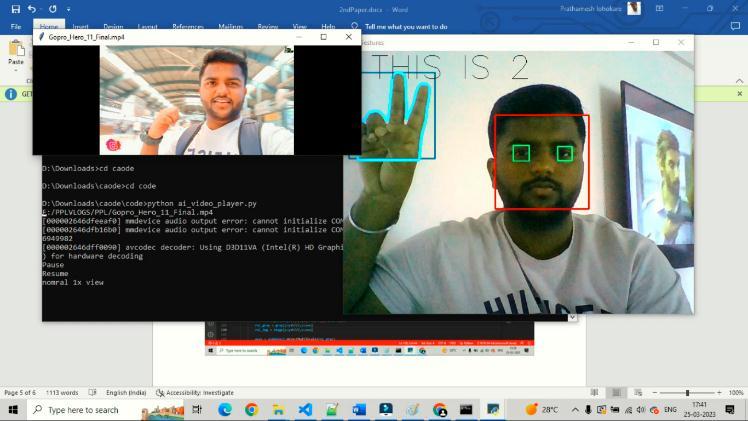Open File Explorer from the taskbar

tap(278, 410)
